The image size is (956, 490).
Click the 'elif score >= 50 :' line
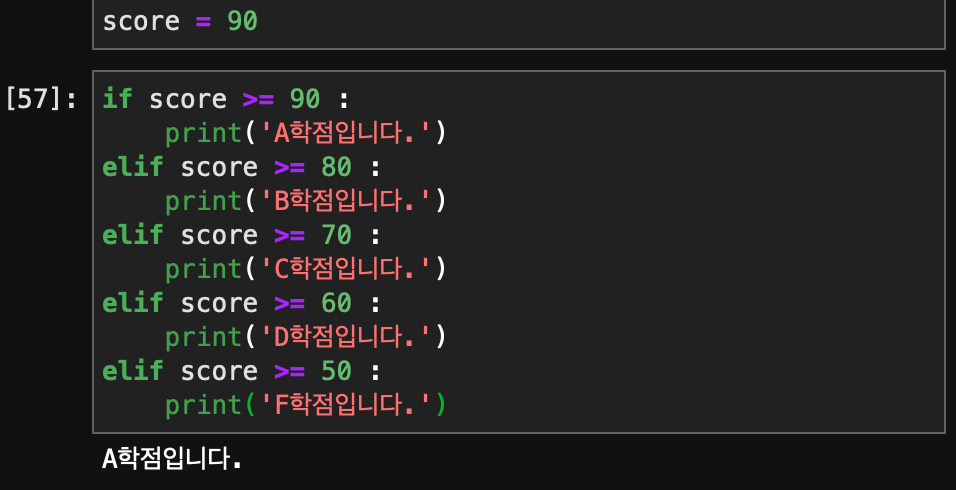pos(241,371)
